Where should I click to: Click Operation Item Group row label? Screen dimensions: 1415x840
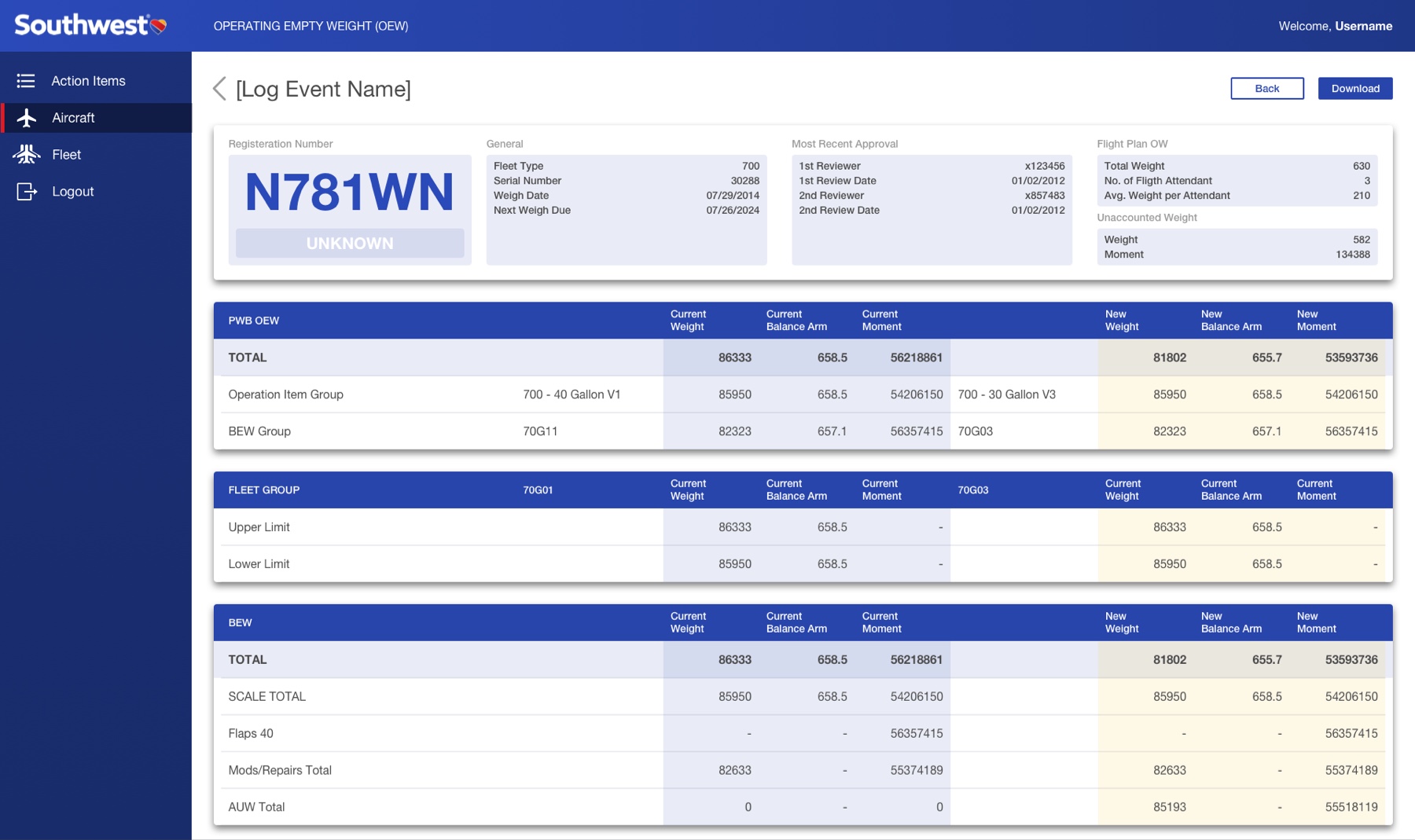click(x=286, y=394)
